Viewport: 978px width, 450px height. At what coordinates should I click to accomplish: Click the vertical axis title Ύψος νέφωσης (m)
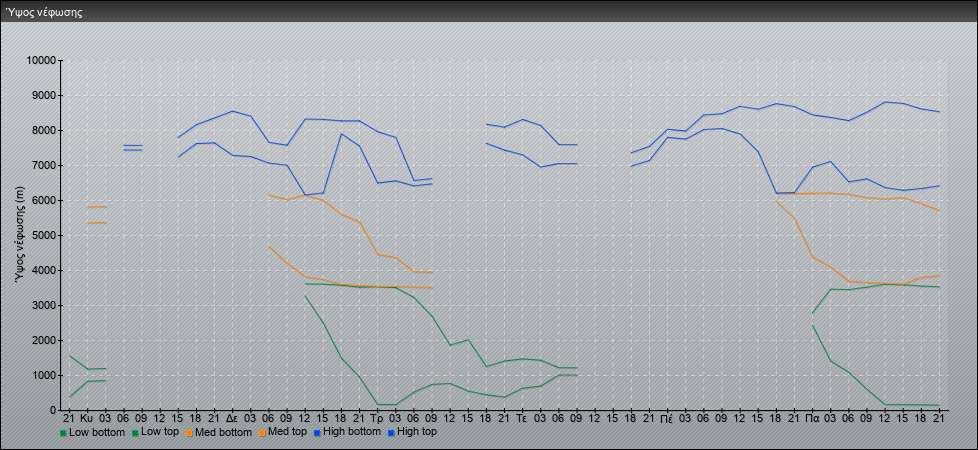pyautogui.click(x=22, y=235)
